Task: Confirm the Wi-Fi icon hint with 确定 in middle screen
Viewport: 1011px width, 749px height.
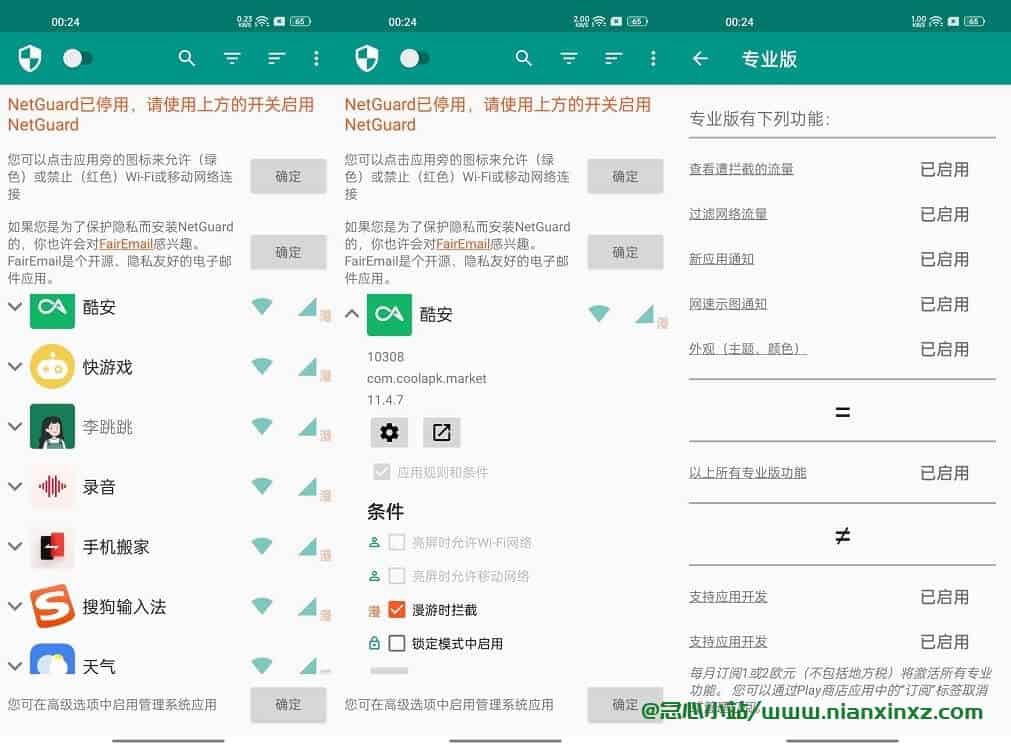Action: [x=625, y=177]
